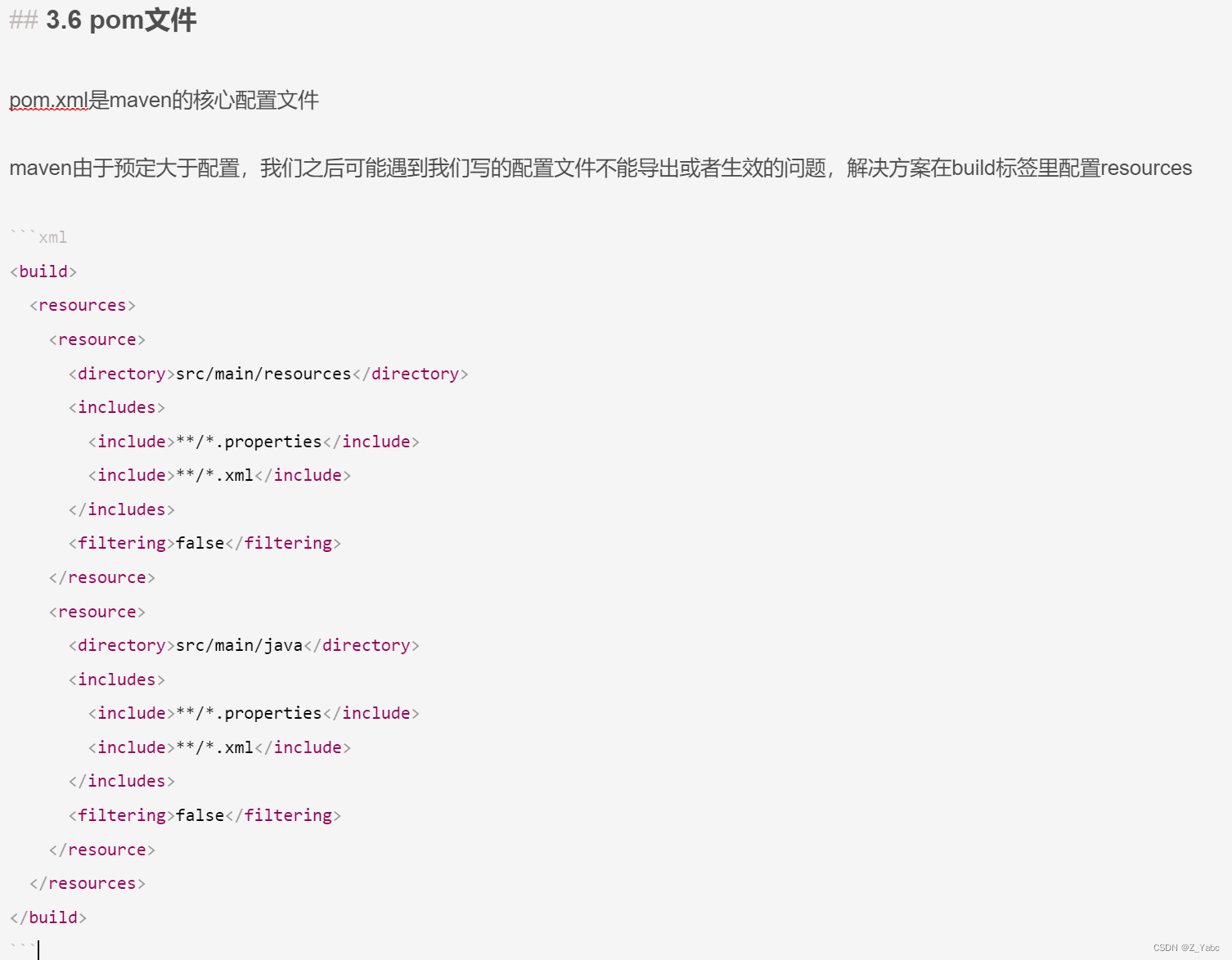This screenshot has width=1232, height=960.
Task: Click the closing '</build>' tag line
Action: pyautogui.click(x=48, y=917)
